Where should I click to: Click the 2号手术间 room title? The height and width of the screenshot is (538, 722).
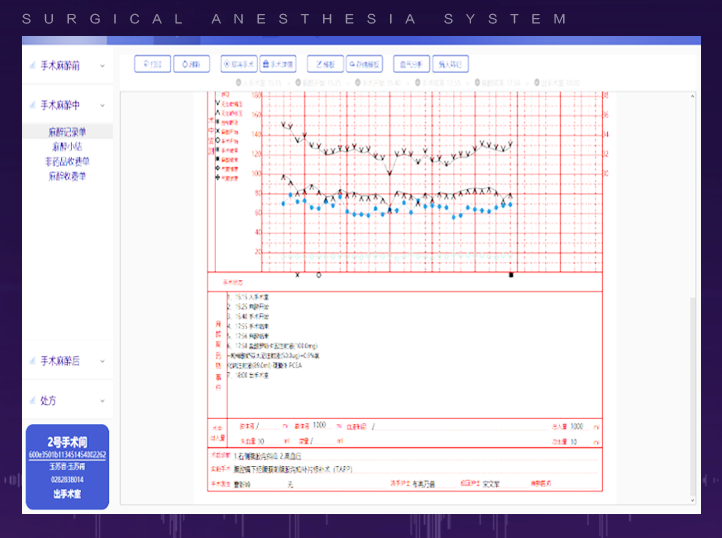(x=67, y=441)
